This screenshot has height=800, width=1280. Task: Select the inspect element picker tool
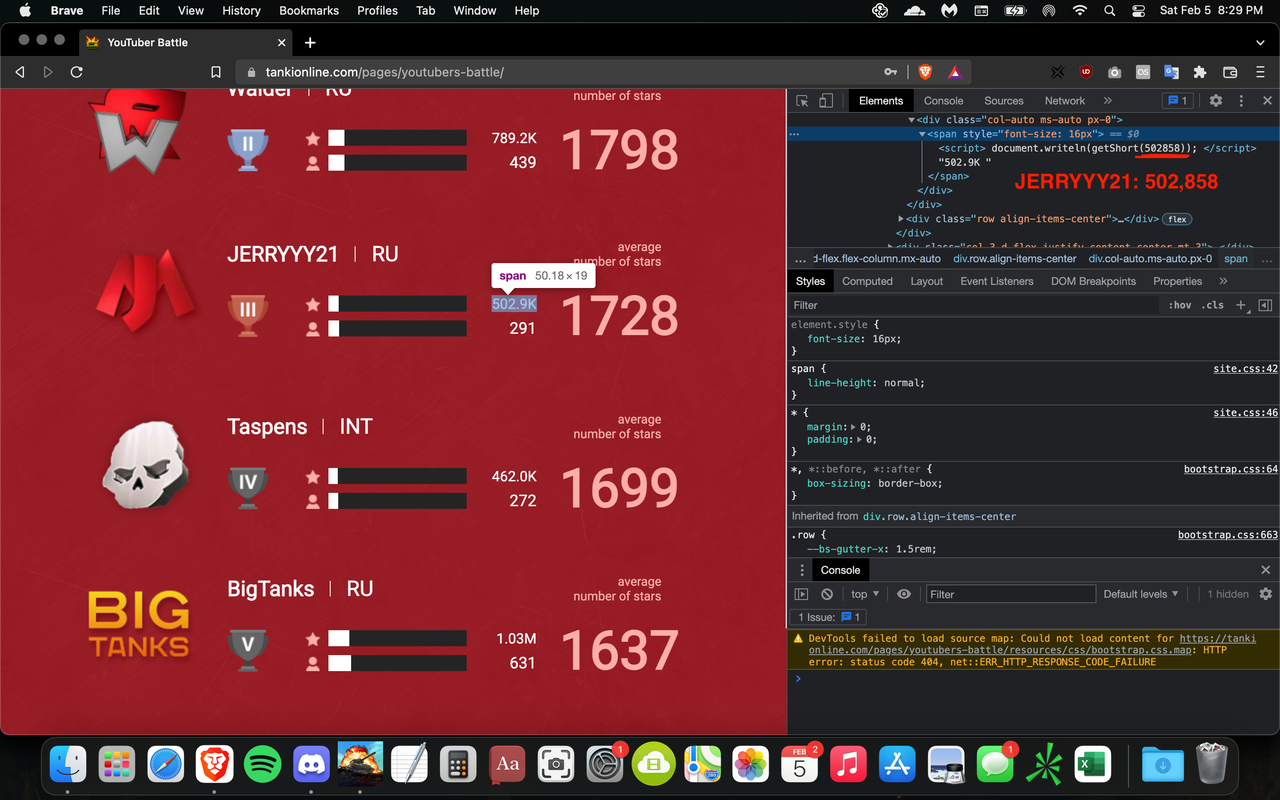801,100
